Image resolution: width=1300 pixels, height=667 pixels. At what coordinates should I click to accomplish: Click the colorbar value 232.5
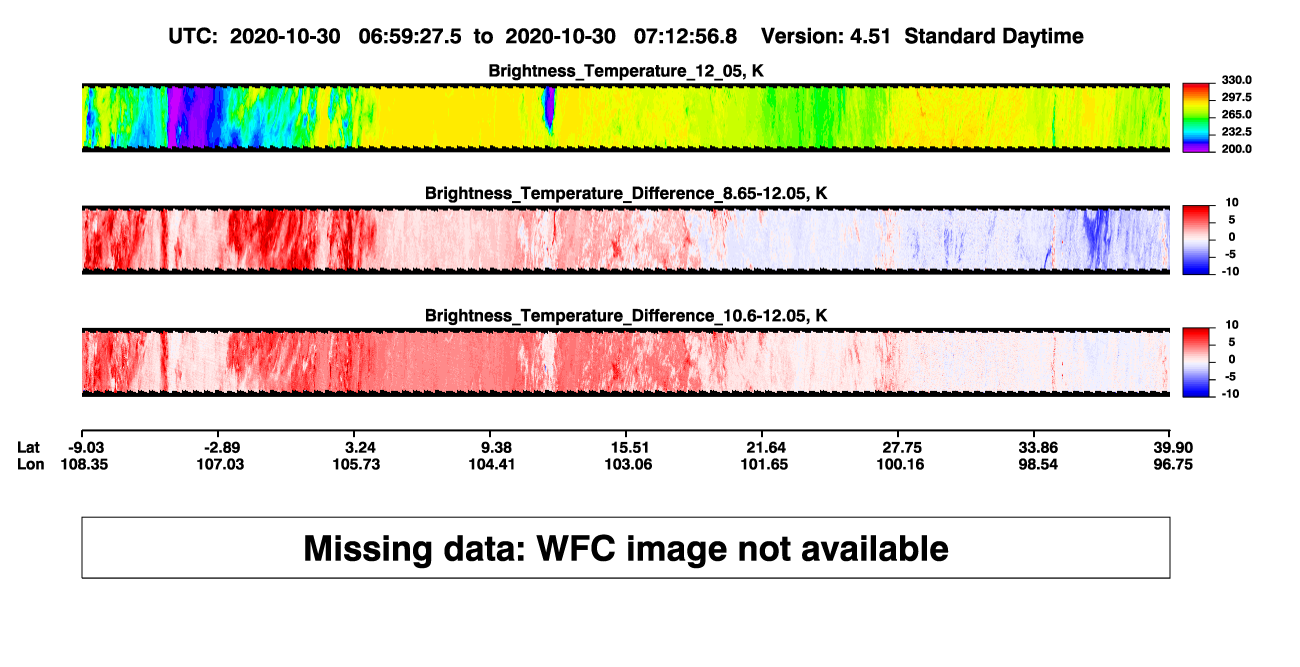click(1237, 131)
